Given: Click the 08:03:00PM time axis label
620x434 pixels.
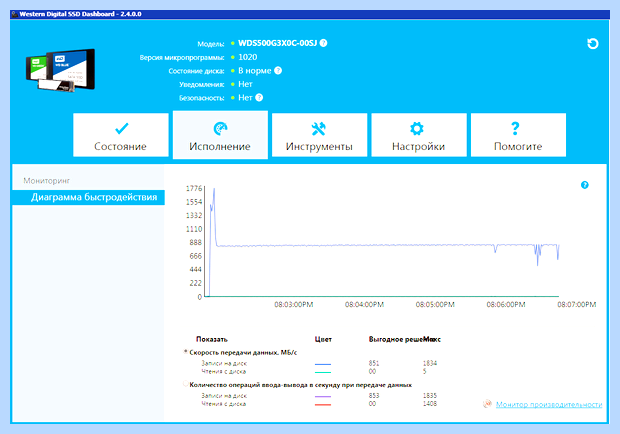Looking at the screenshot, I should (294, 304).
